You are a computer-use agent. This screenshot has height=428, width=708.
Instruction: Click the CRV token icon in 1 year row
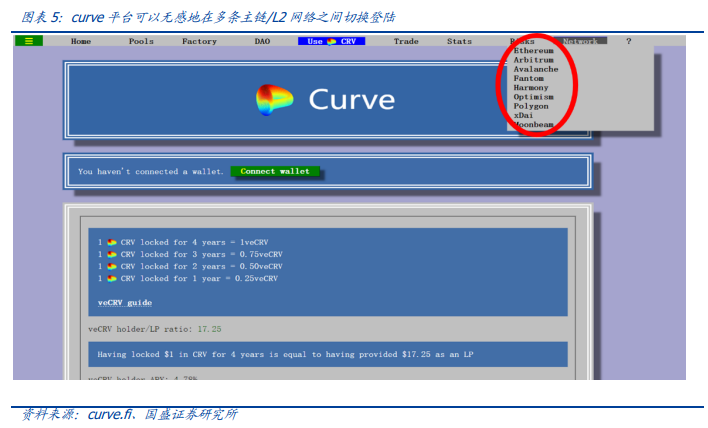(113, 278)
